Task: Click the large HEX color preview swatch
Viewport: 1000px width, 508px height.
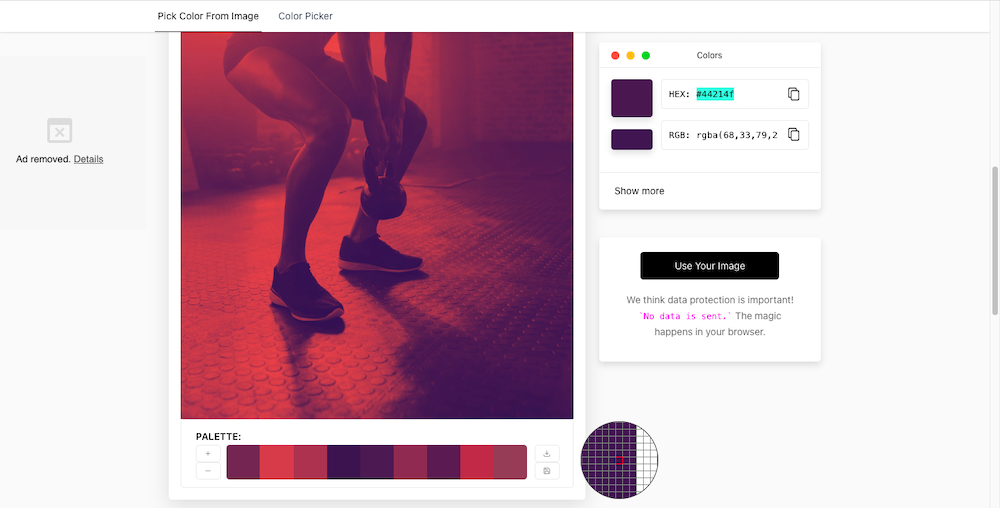Action: [x=632, y=98]
